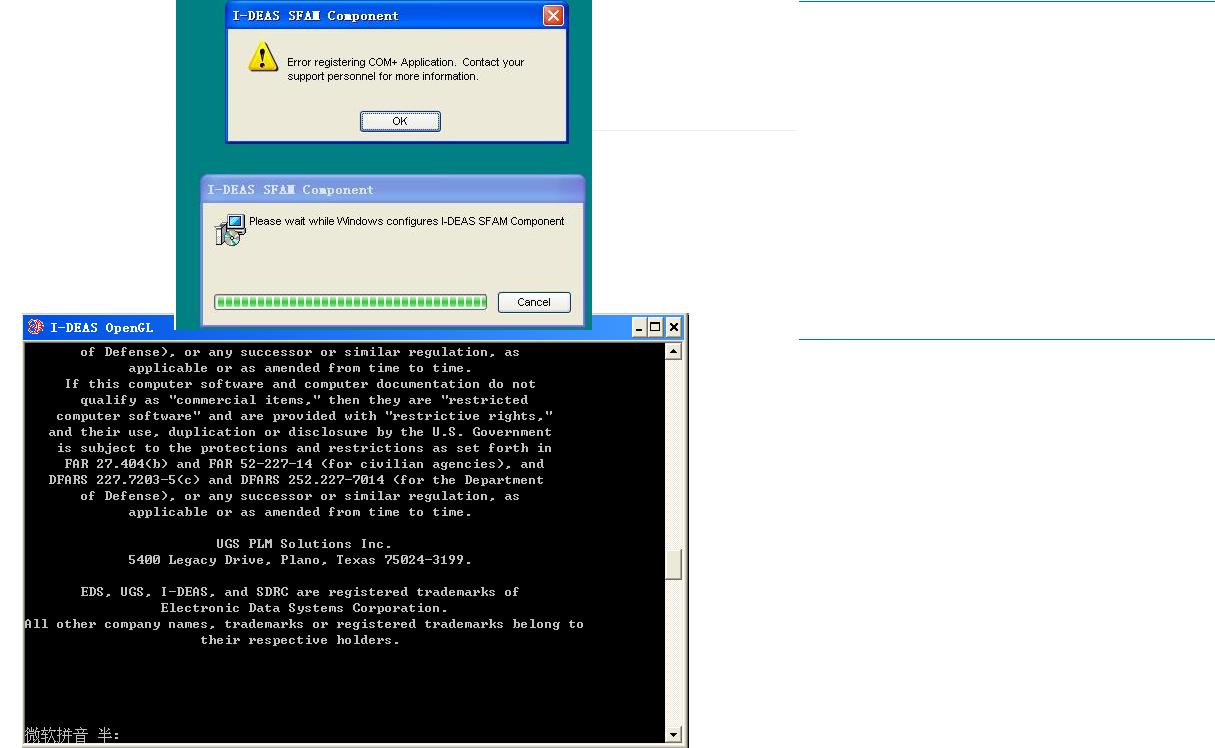Click the green installation progress bar
The width and height of the screenshot is (1215, 748).
350,302
